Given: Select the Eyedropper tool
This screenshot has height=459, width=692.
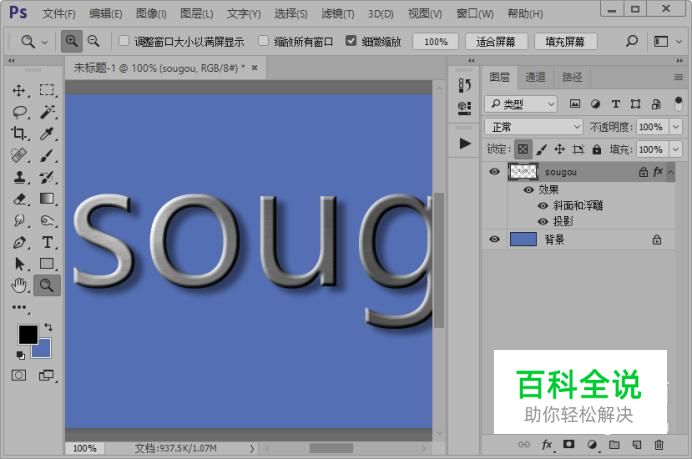Looking at the screenshot, I should click(47, 133).
